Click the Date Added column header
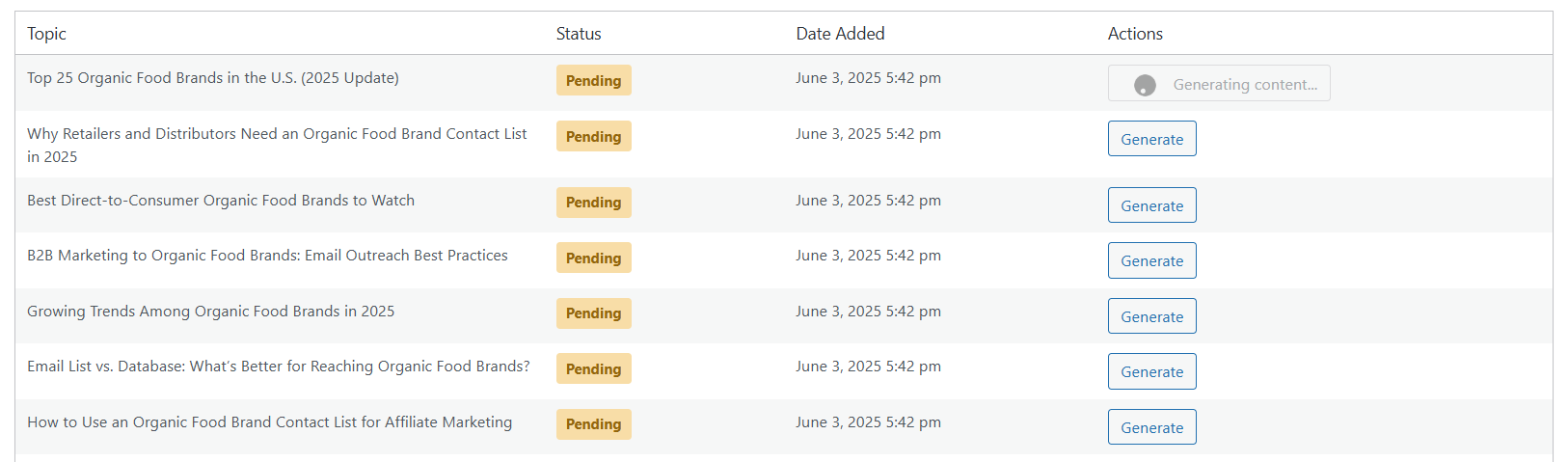Viewport: 1568px width, 462px height. coord(840,34)
